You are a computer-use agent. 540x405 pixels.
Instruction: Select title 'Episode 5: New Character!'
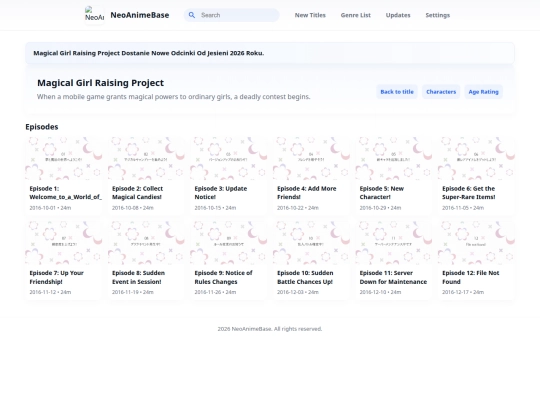click(x=382, y=193)
